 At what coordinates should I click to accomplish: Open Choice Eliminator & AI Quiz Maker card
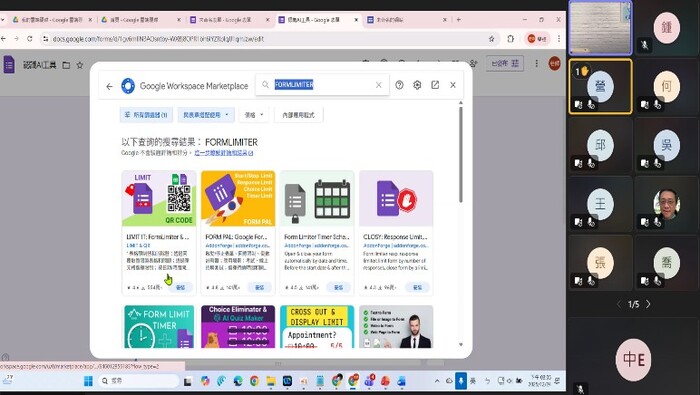238,327
